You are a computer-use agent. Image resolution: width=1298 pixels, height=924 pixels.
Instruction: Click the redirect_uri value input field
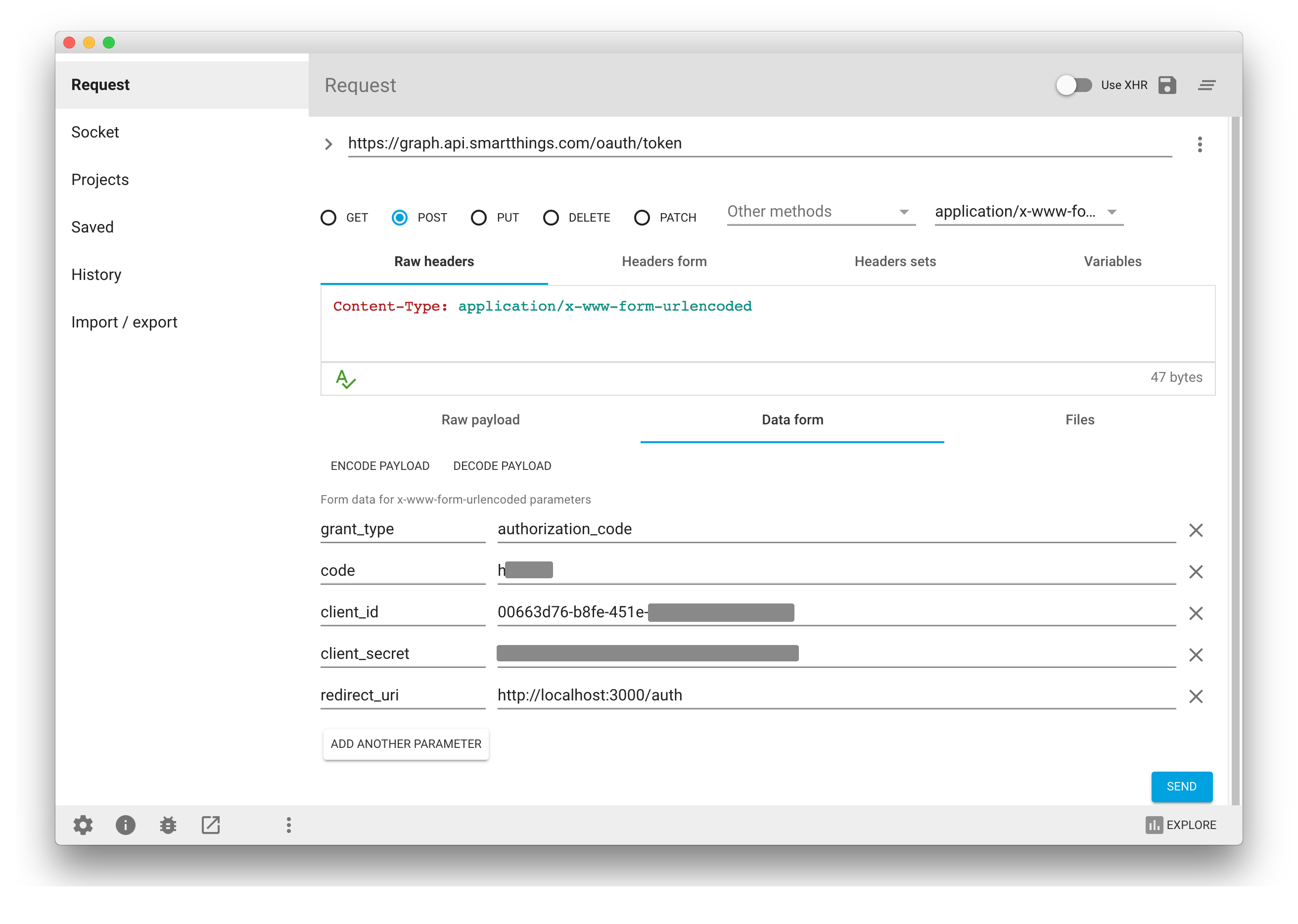click(835, 695)
